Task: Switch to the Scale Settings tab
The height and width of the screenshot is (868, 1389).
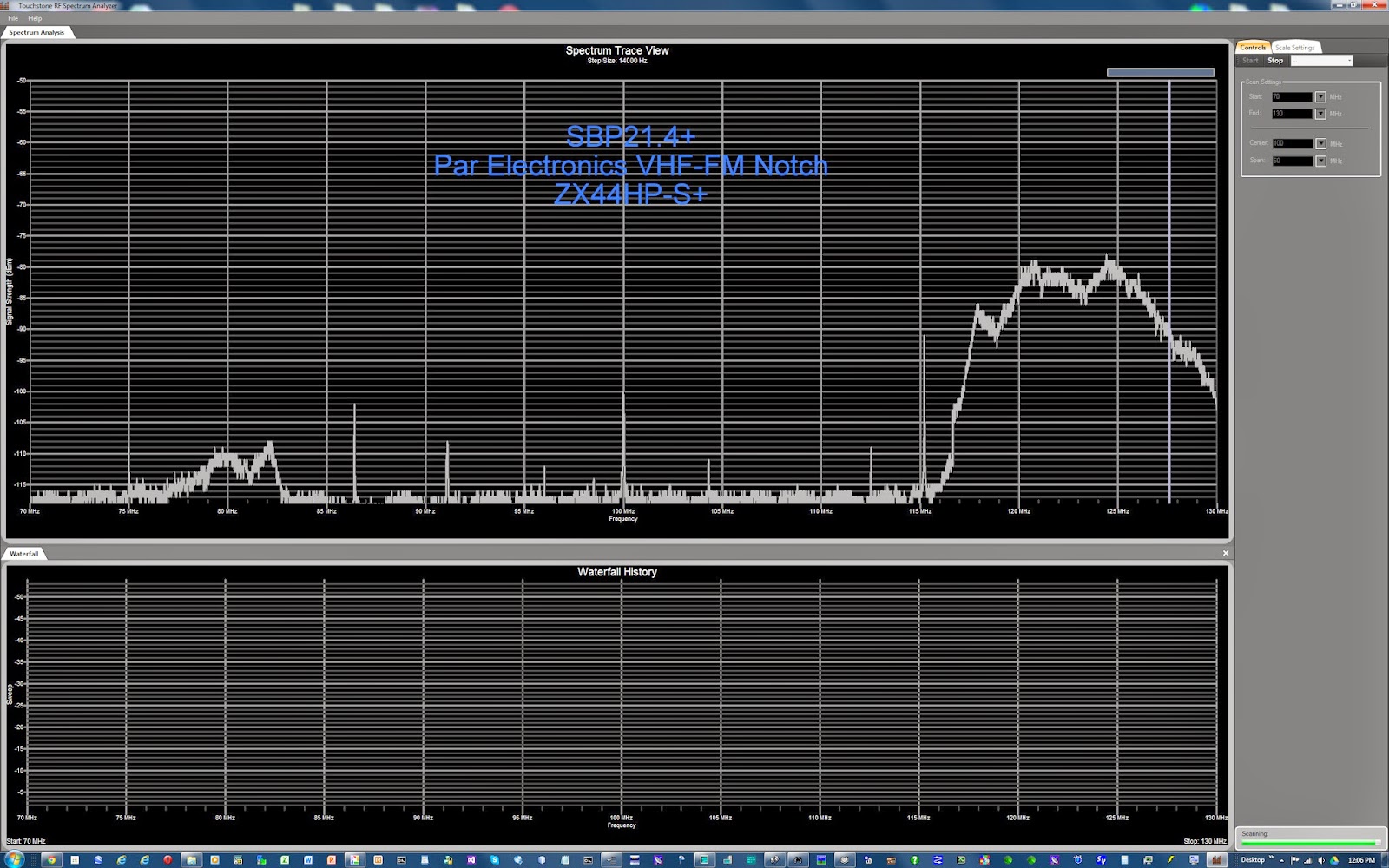Action: click(x=1295, y=48)
